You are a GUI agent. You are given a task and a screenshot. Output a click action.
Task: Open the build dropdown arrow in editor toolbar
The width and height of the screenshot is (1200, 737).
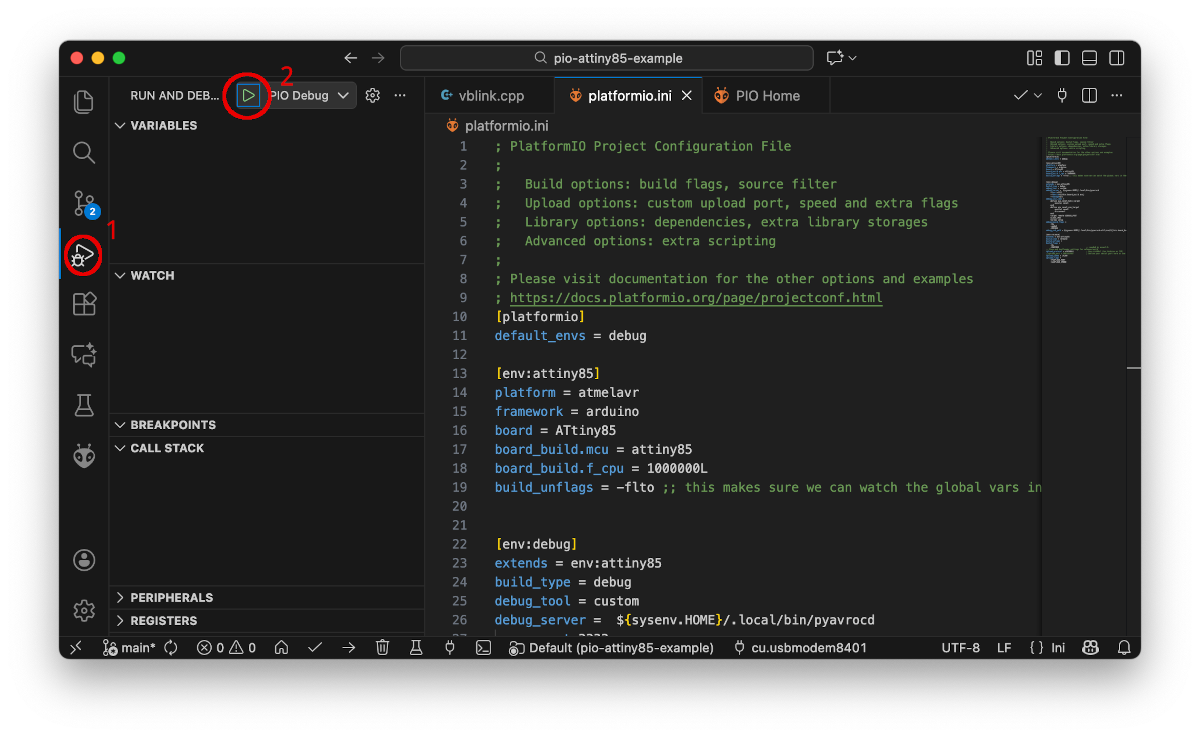pos(1038,96)
